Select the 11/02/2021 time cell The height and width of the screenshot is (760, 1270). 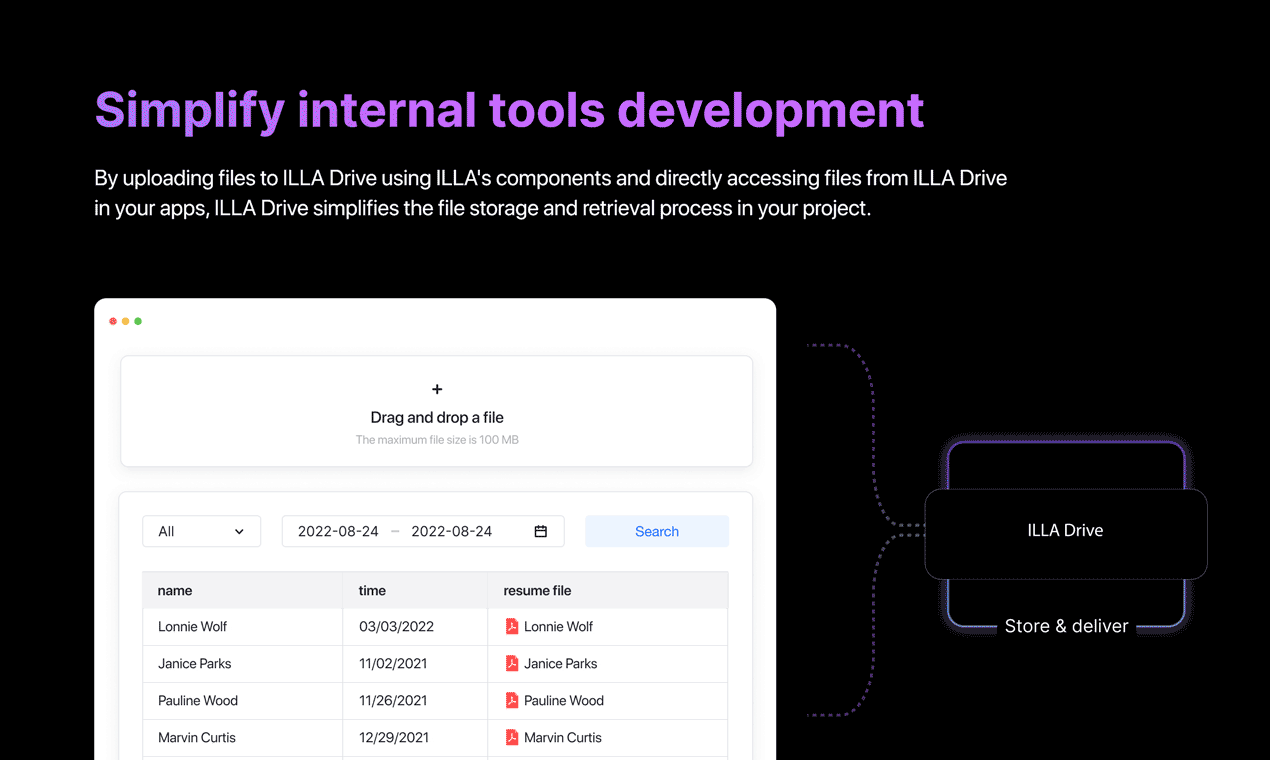tap(415, 663)
